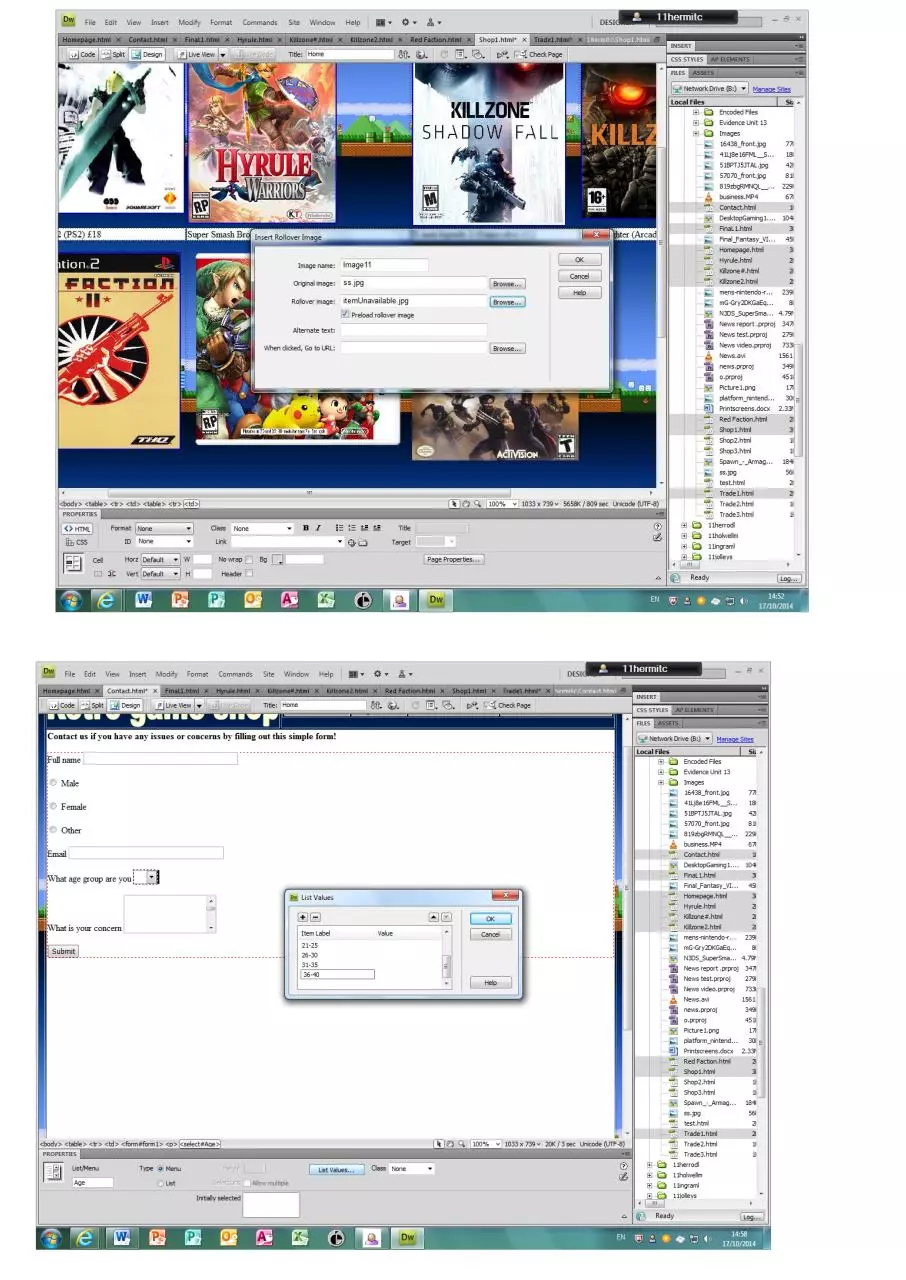Screen dimensions: 906x1280
Task: Click Live View button in top window toolbar
Action: click(x=196, y=54)
